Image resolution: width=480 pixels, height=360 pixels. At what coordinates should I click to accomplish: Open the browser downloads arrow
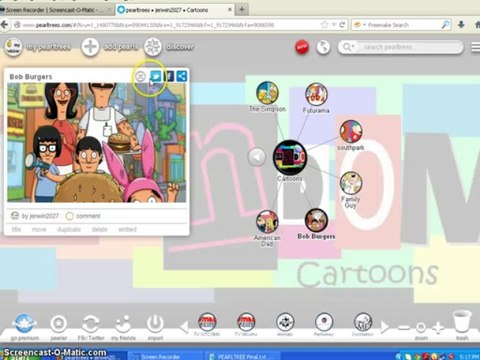461,25
